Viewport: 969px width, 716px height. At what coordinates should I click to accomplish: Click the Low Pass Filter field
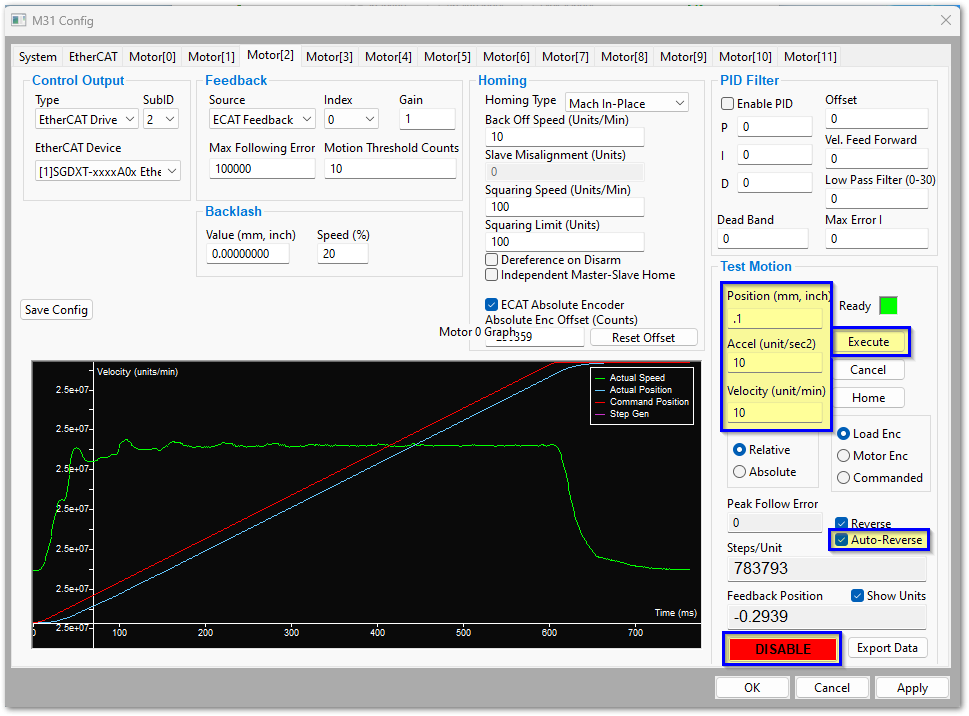(876, 199)
